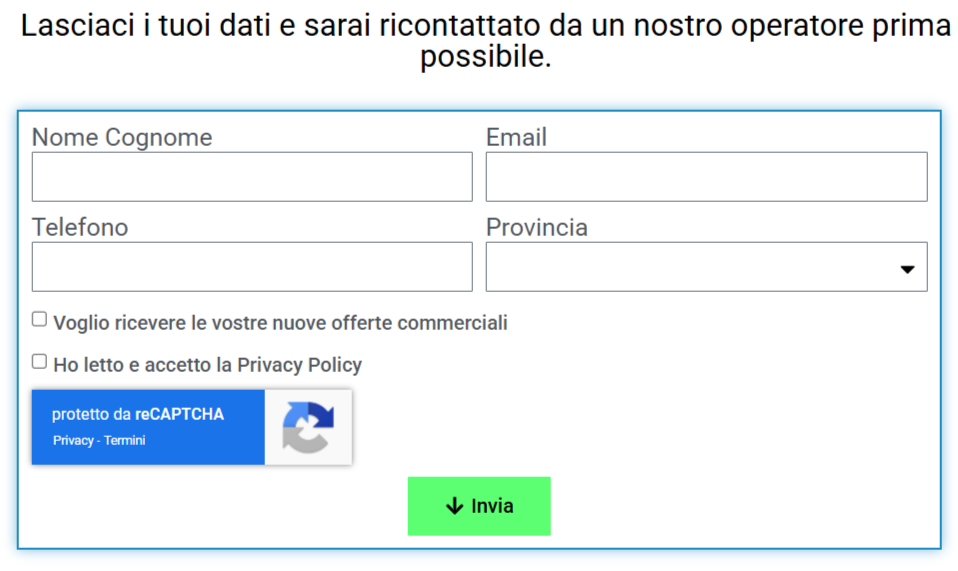Enable the nuove offerte commerciali checkbox
Screen dimensions: 958x571
[x=40, y=320]
